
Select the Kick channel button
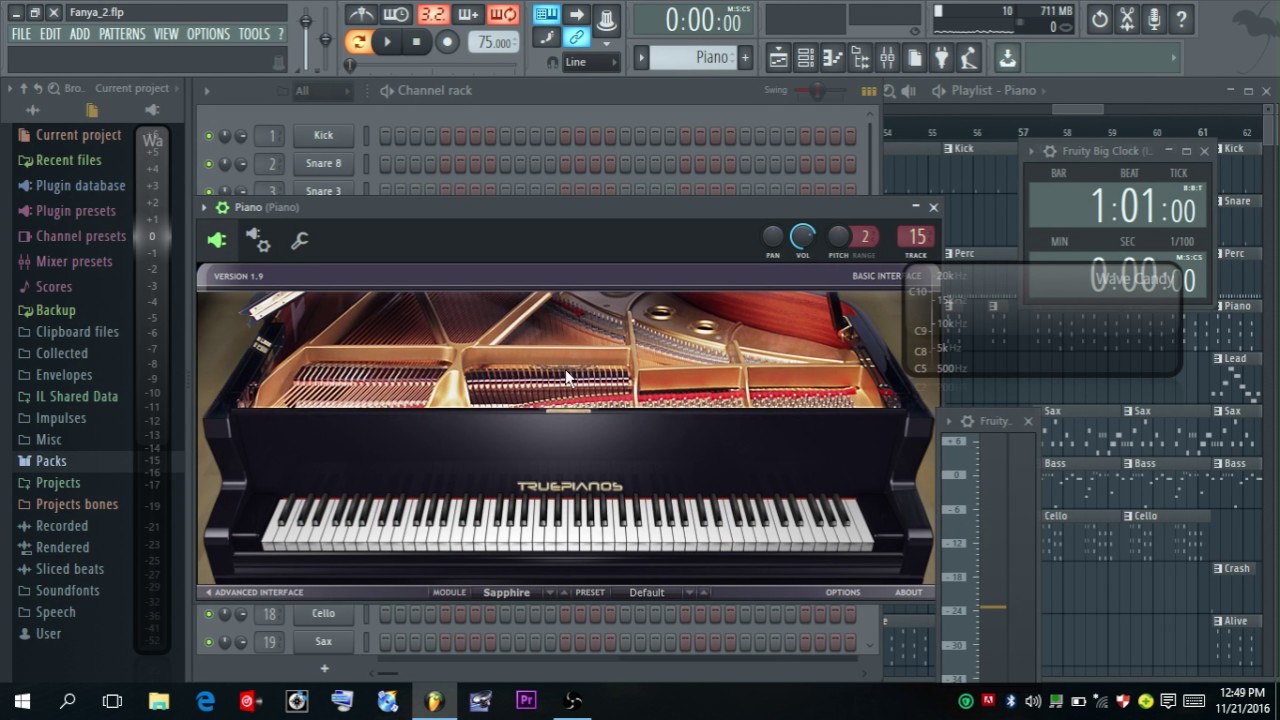[x=323, y=136]
